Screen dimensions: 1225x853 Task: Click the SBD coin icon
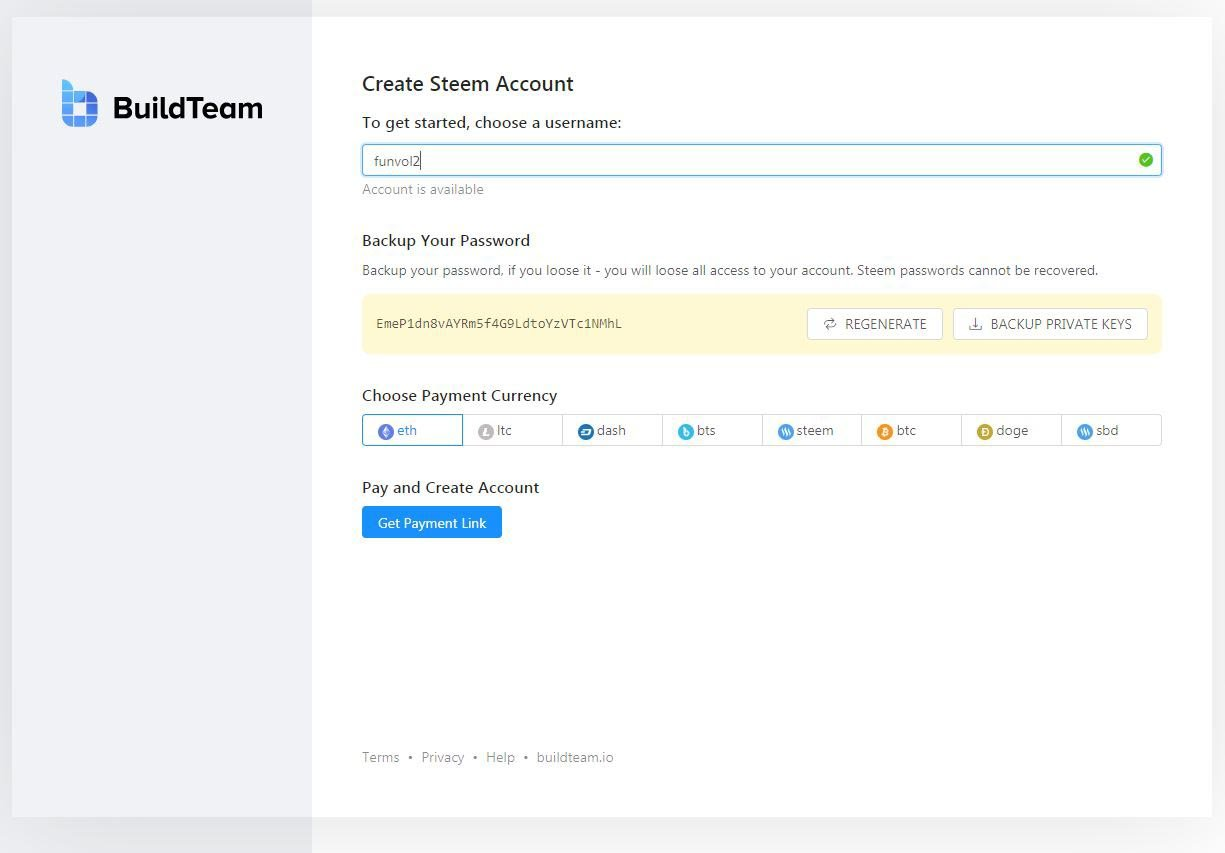(x=1085, y=431)
